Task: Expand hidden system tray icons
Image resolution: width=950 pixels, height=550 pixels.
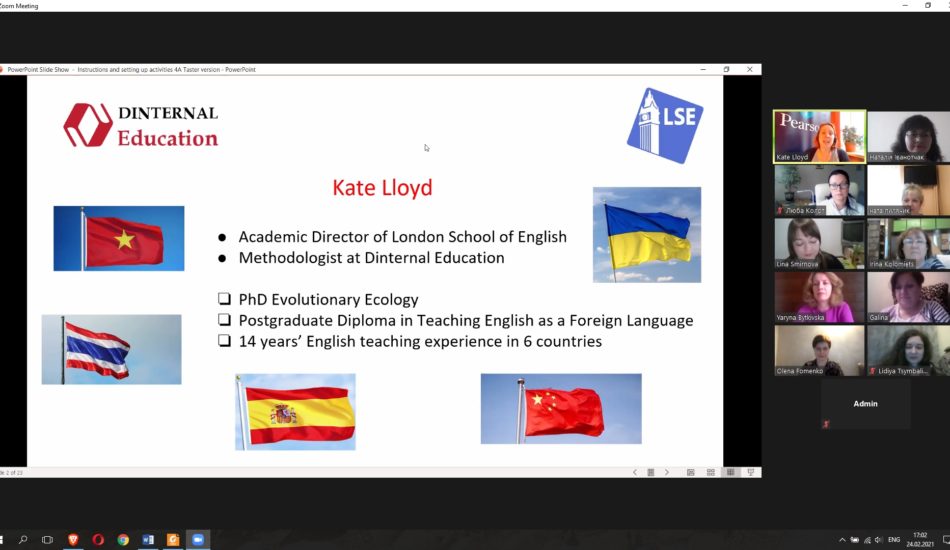Action: coord(842,540)
